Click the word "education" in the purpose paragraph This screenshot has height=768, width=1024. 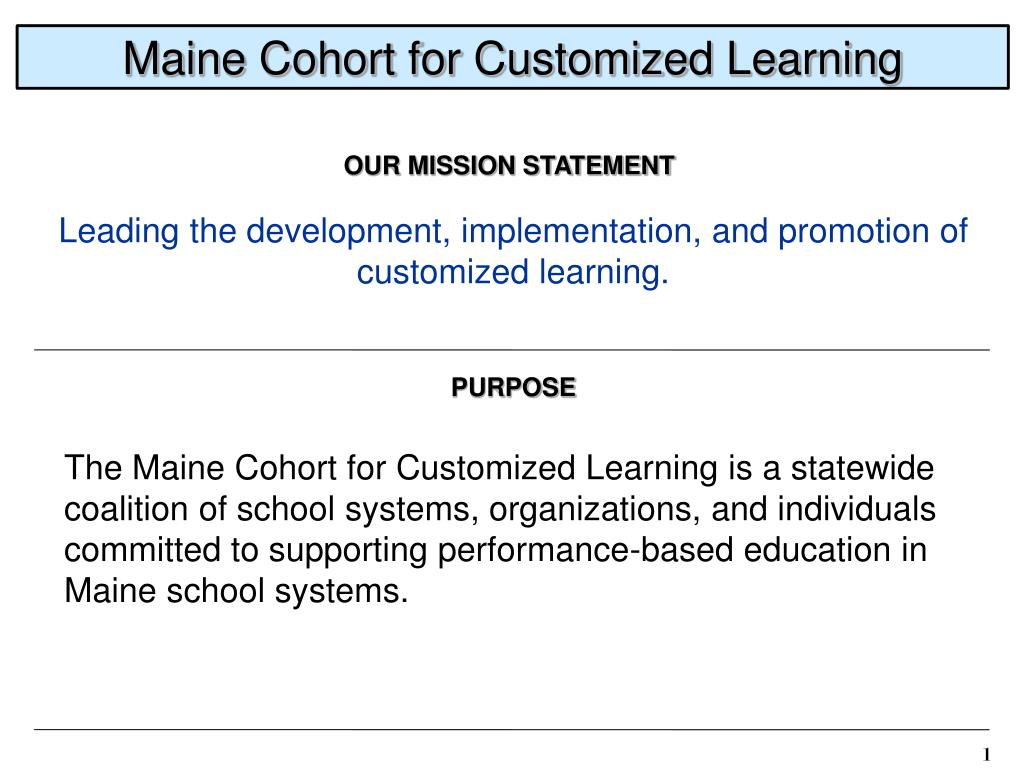[x=817, y=551]
